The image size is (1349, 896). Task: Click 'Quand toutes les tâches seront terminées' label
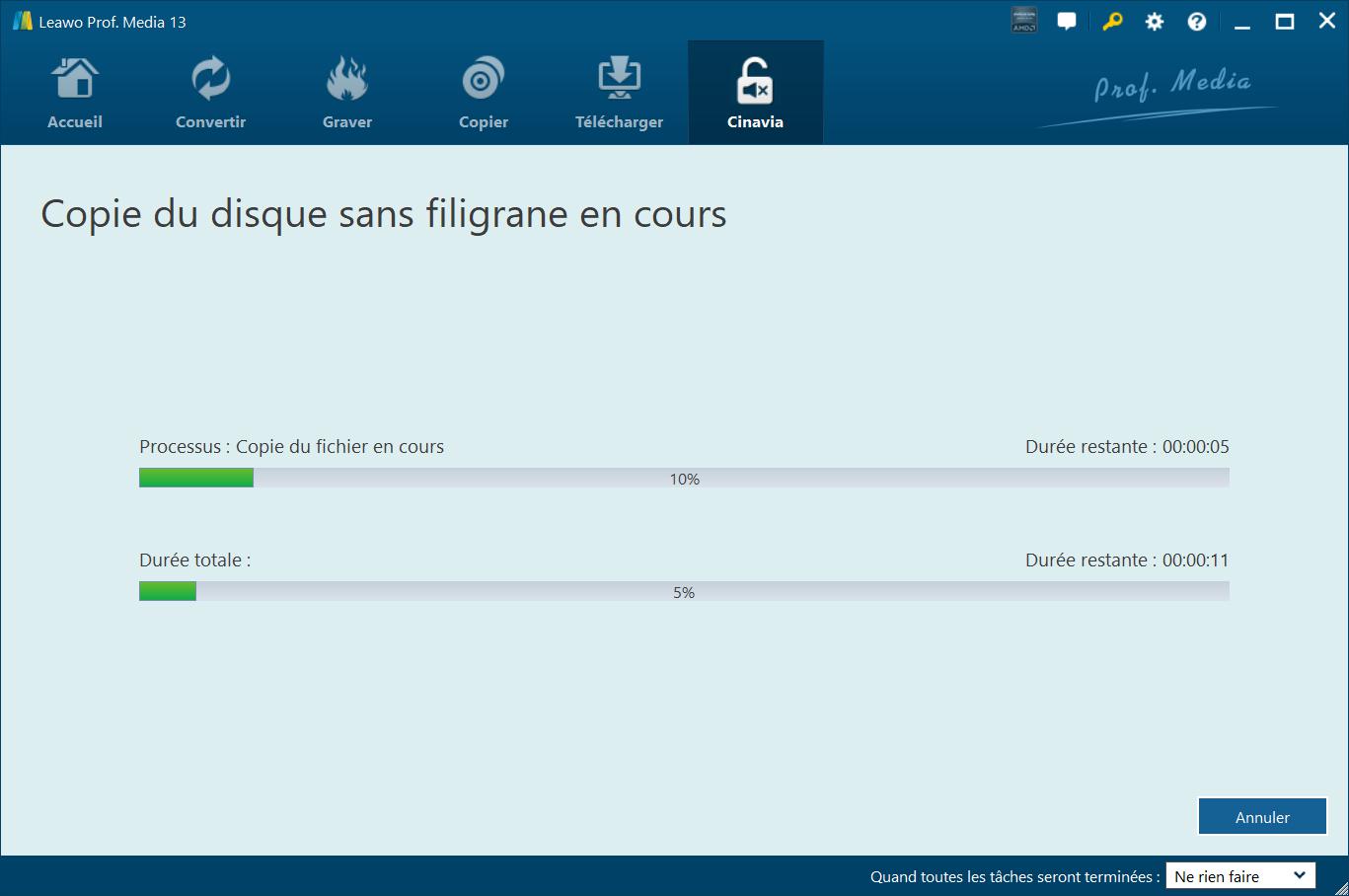[x=1014, y=876]
